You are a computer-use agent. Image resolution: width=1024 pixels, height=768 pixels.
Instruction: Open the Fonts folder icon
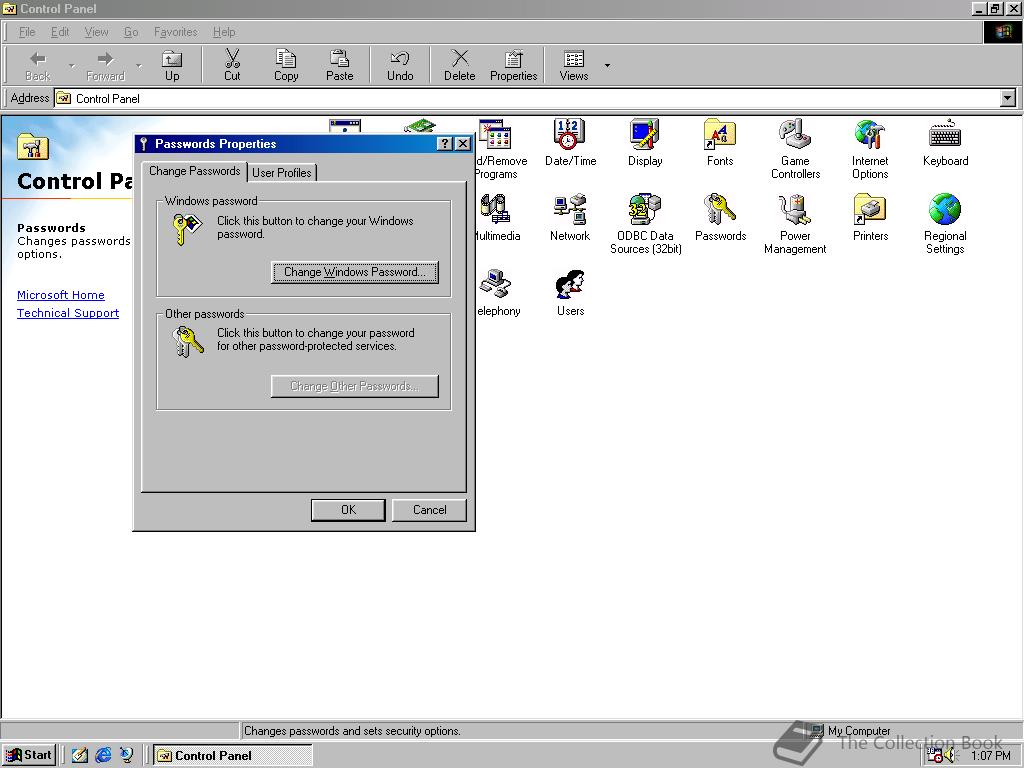(720, 142)
